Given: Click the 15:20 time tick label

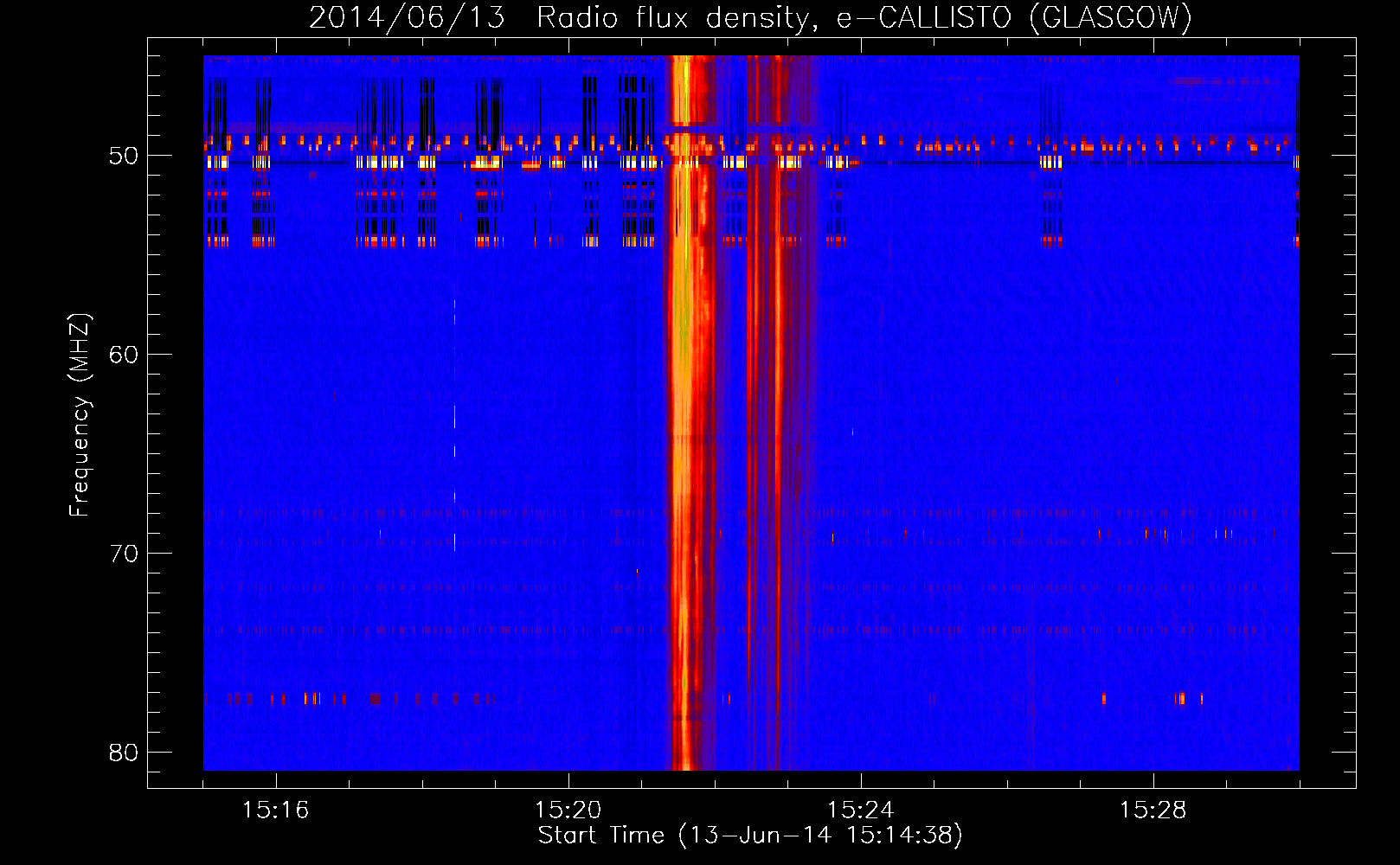Looking at the screenshot, I should 568,810.
